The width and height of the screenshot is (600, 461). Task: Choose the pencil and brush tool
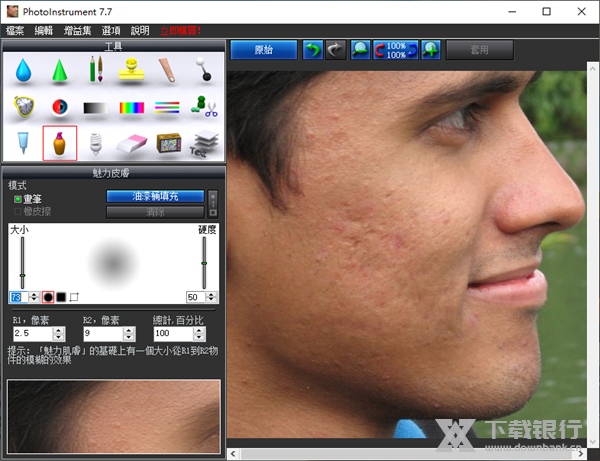tap(96, 70)
